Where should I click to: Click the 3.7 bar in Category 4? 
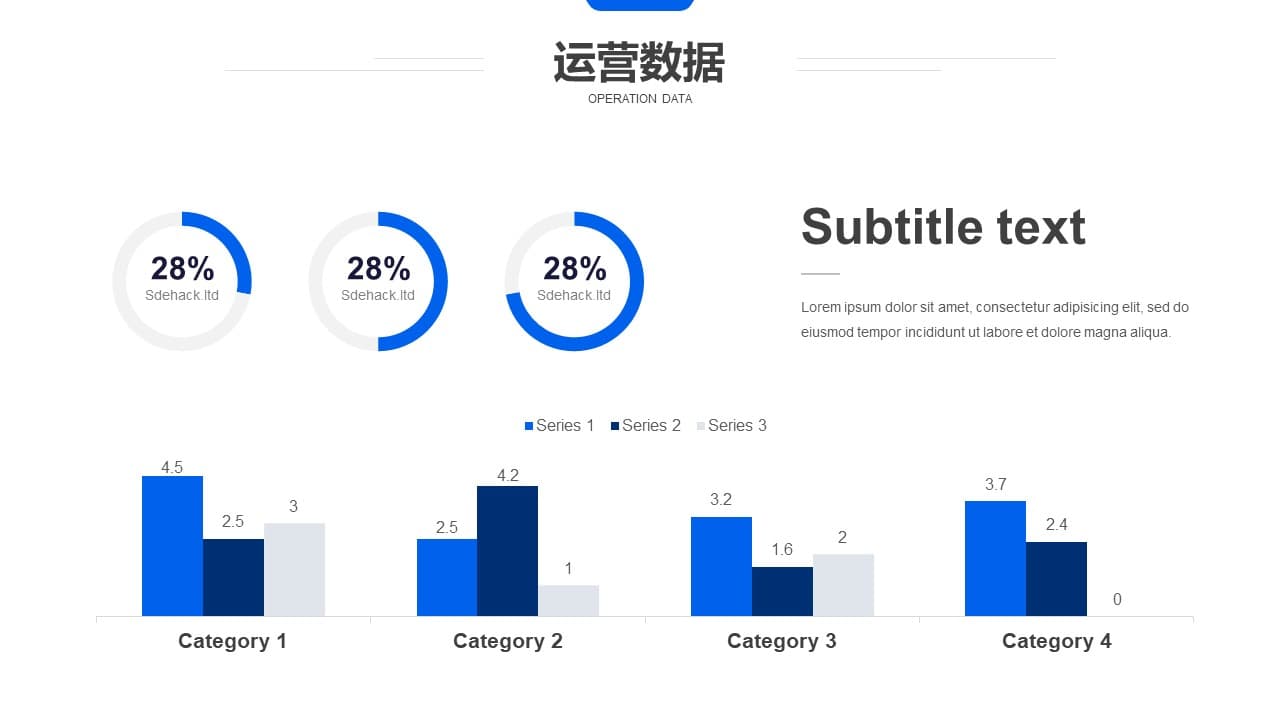(995, 558)
